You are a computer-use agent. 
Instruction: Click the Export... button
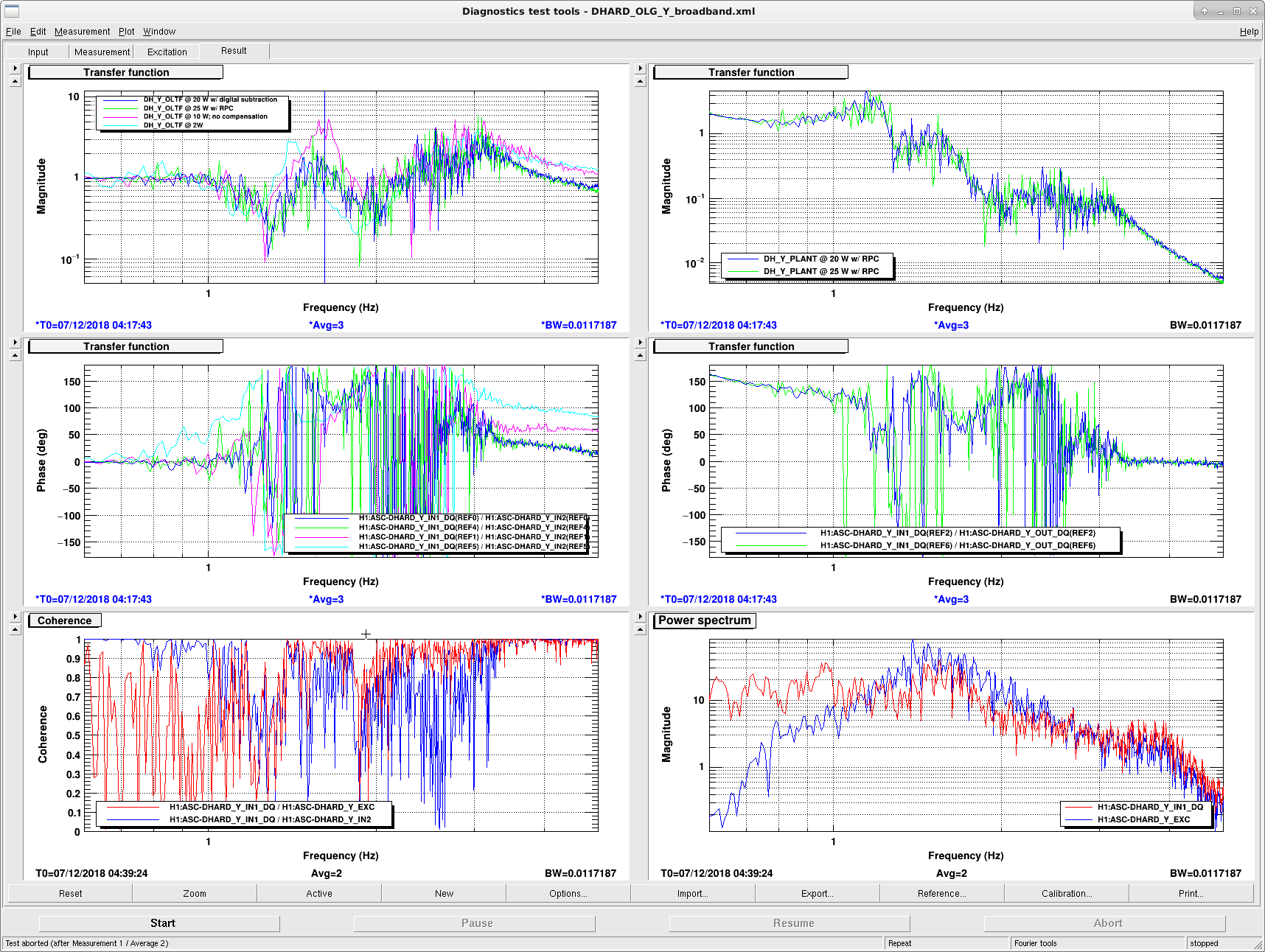tap(817, 893)
